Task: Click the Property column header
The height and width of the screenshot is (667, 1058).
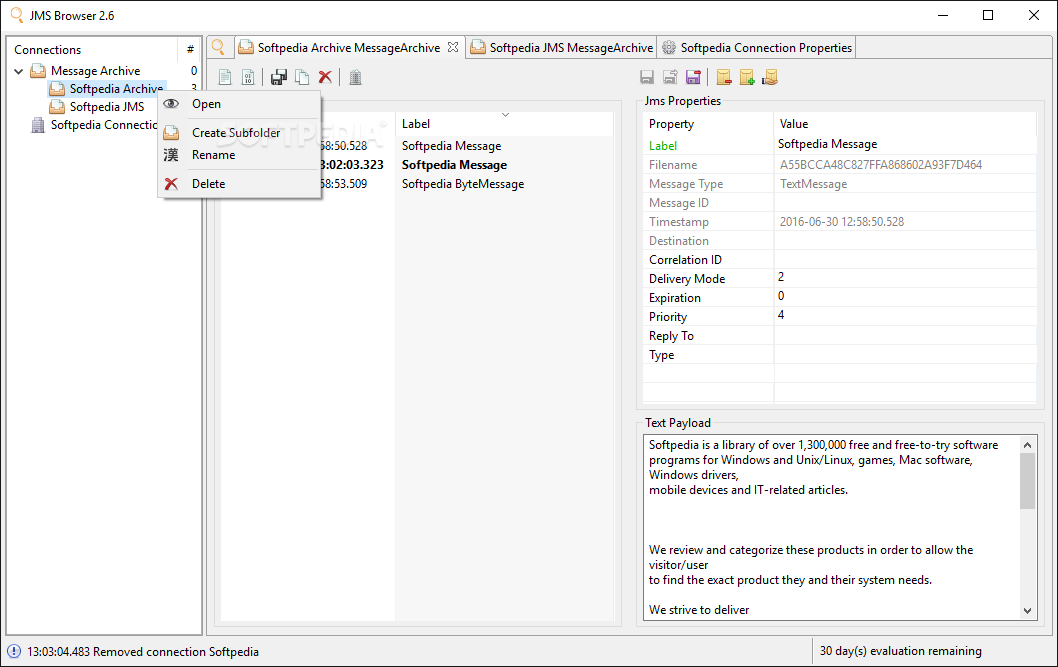Action: [708, 124]
